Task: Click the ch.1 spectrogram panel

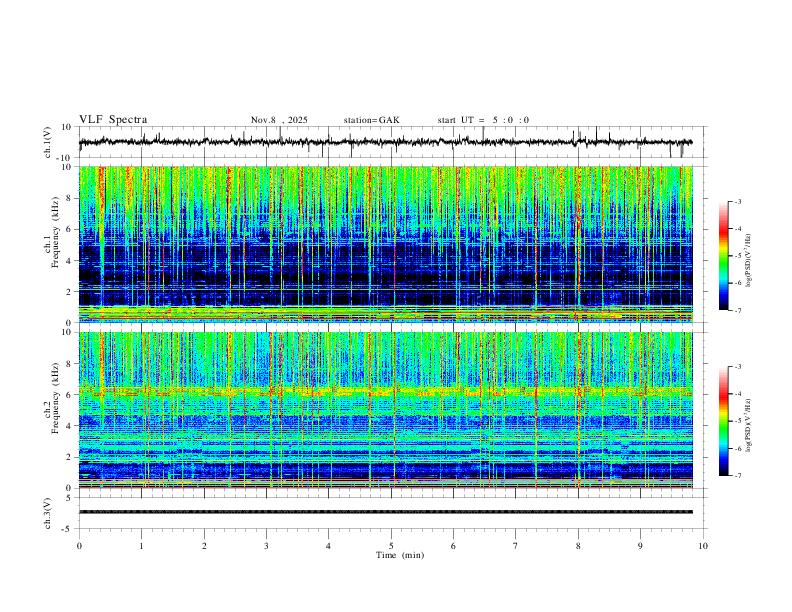Action: click(x=386, y=244)
